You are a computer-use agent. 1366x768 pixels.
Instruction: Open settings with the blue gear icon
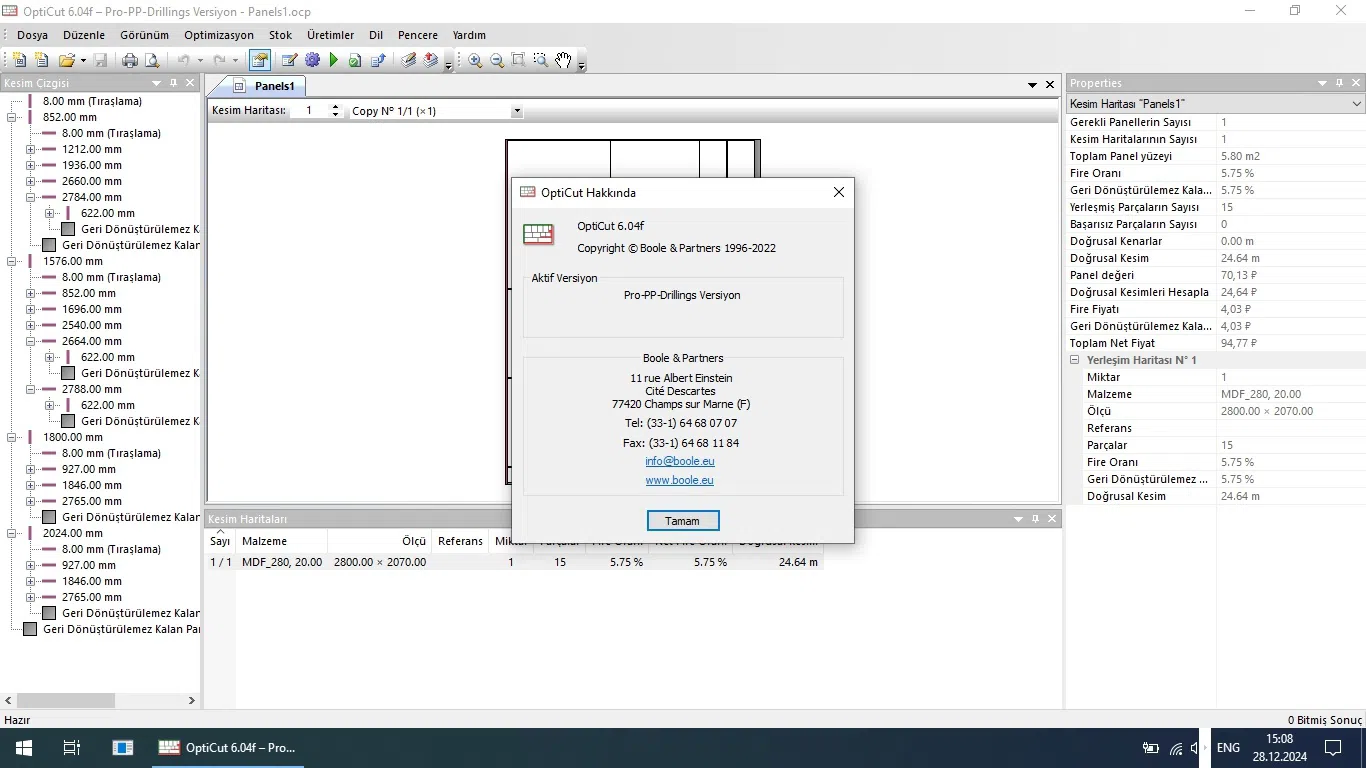(x=312, y=60)
